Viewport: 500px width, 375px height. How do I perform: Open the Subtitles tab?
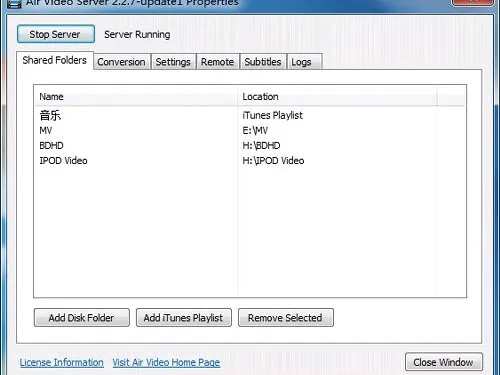263,62
